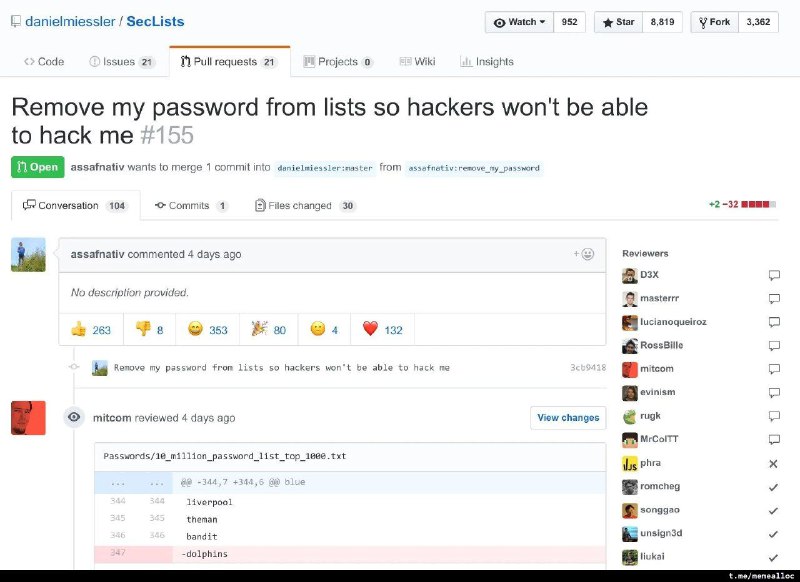
Task: Click the thumbs down reaction 8
Action: coord(149,330)
